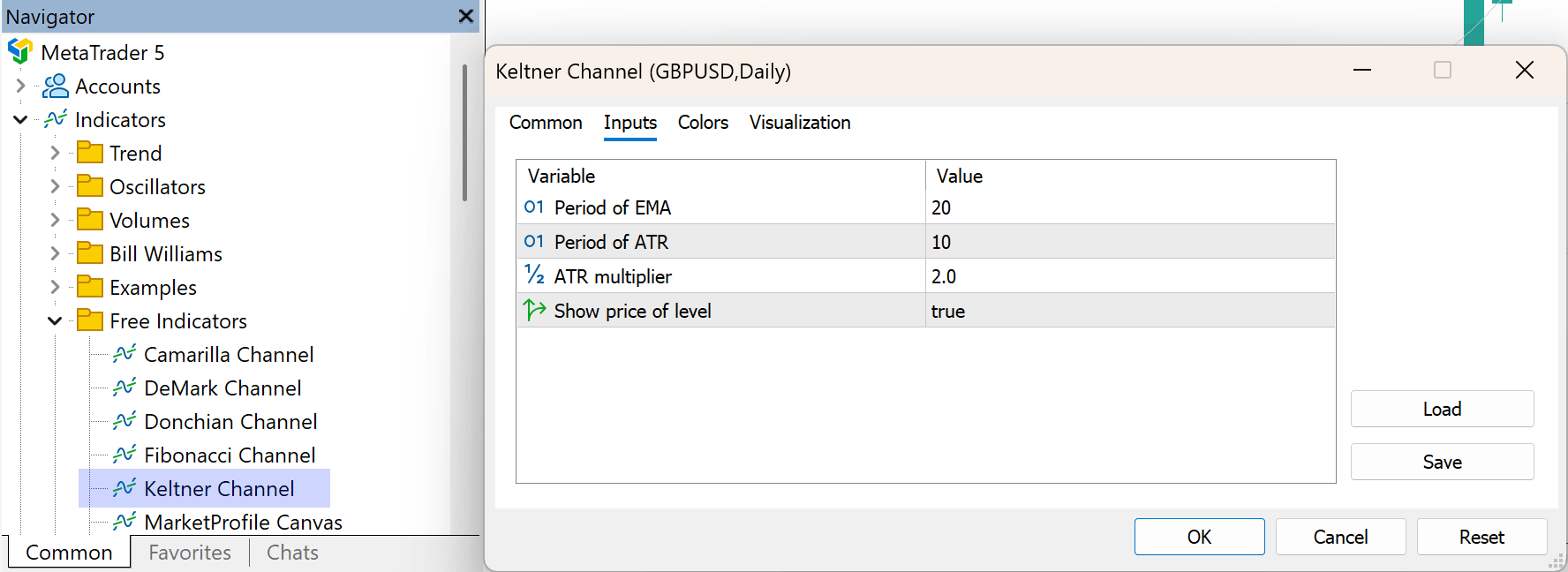
Task: Select the 'ATR multiplier' variable name
Action: [x=613, y=276]
